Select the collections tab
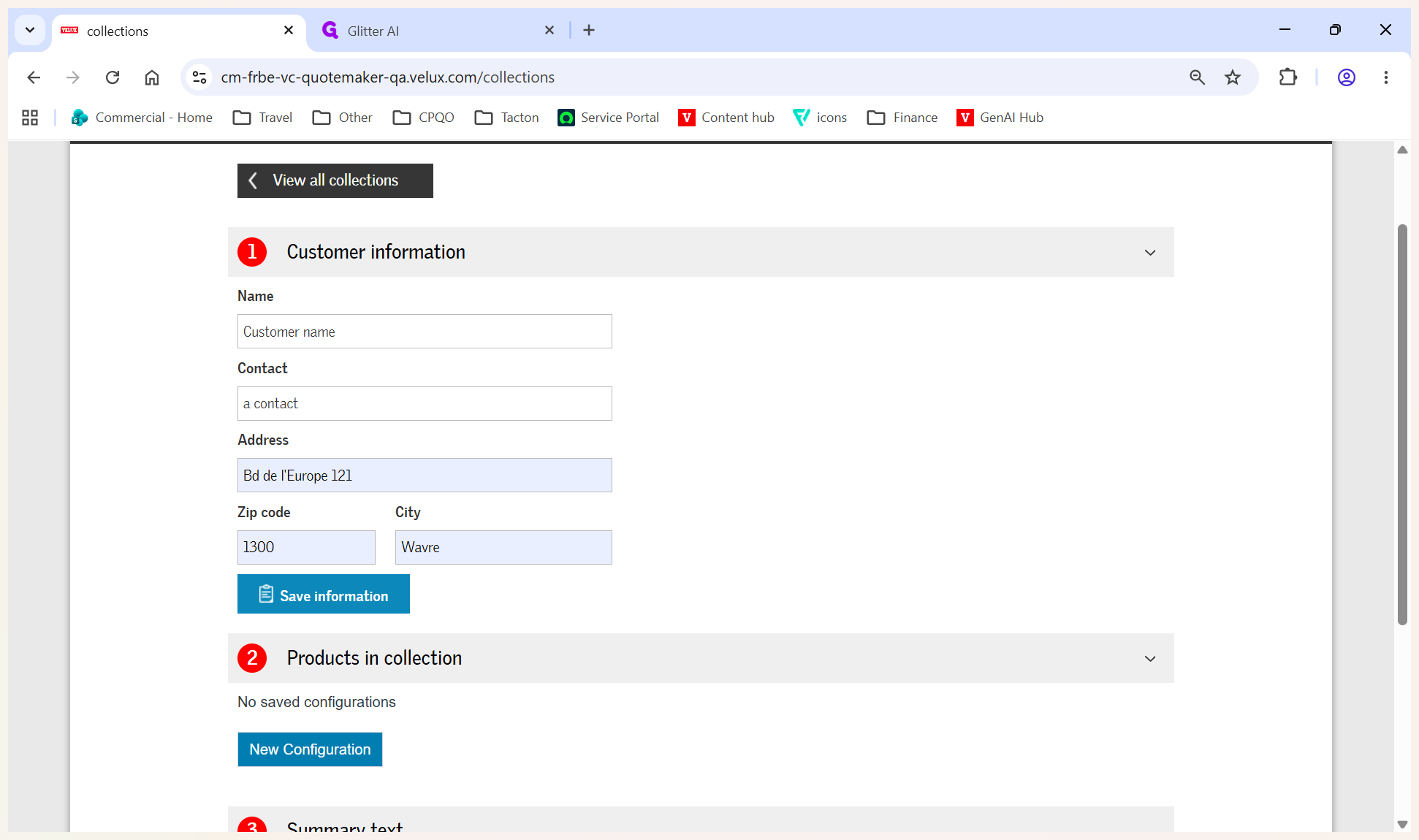This screenshot has width=1419, height=840. pyautogui.click(x=179, y=31)
